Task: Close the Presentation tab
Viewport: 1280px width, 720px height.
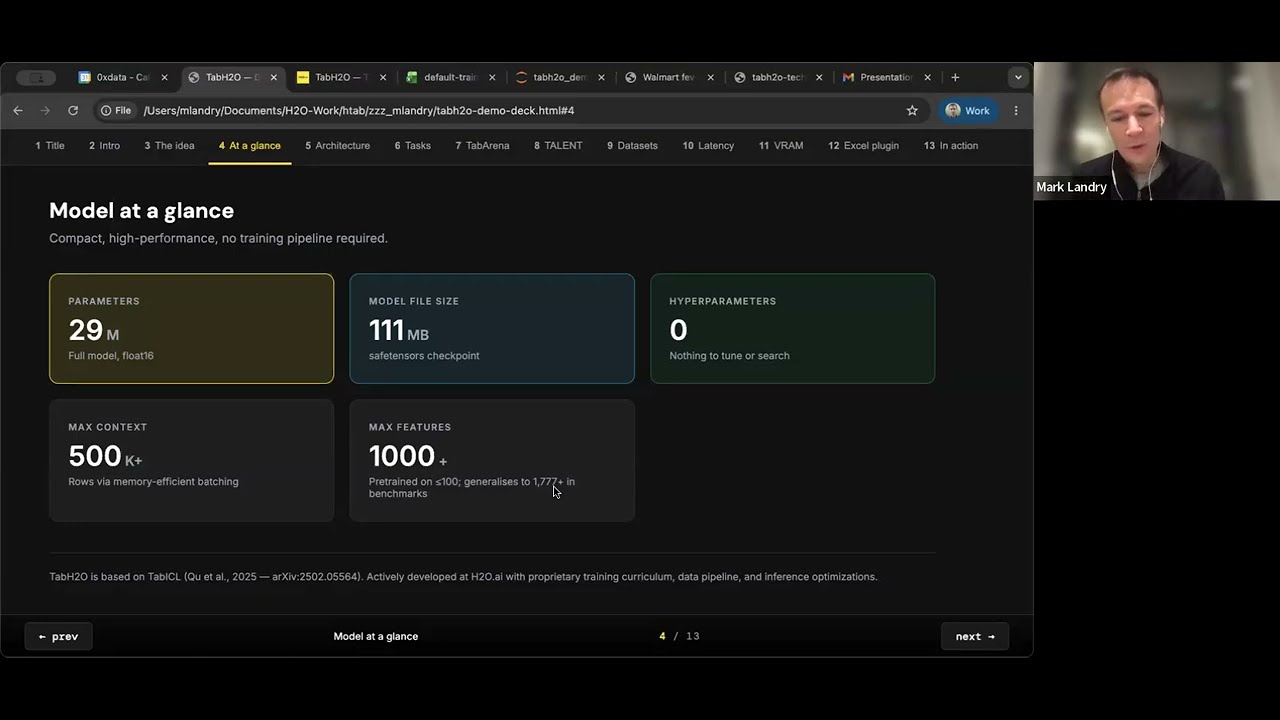Action: point(928,77)
